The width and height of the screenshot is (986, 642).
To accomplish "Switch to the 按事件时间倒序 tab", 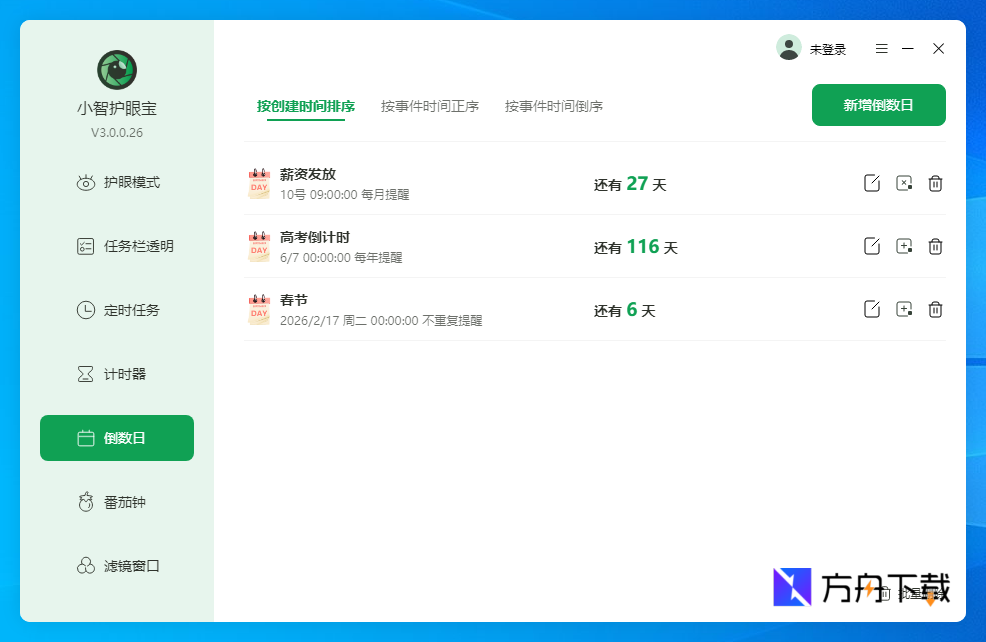I will coord(554,105).
